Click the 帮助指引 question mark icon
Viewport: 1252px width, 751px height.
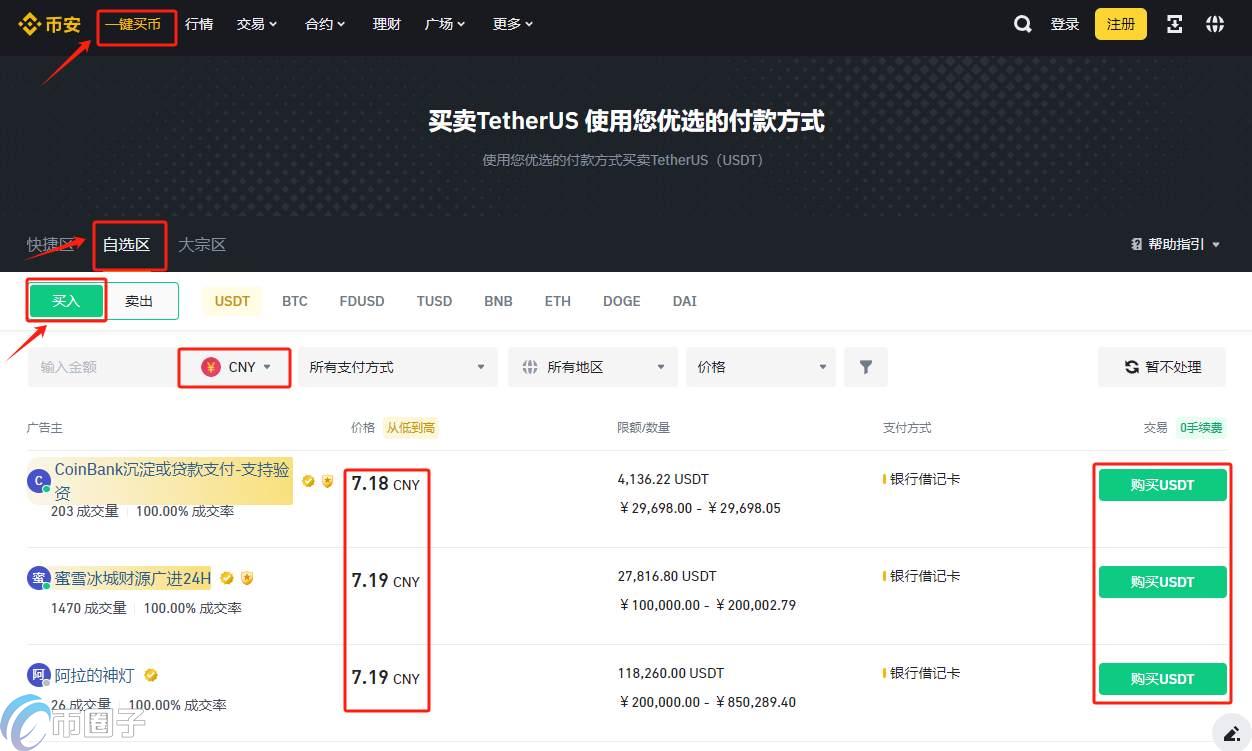point(1135,244)
